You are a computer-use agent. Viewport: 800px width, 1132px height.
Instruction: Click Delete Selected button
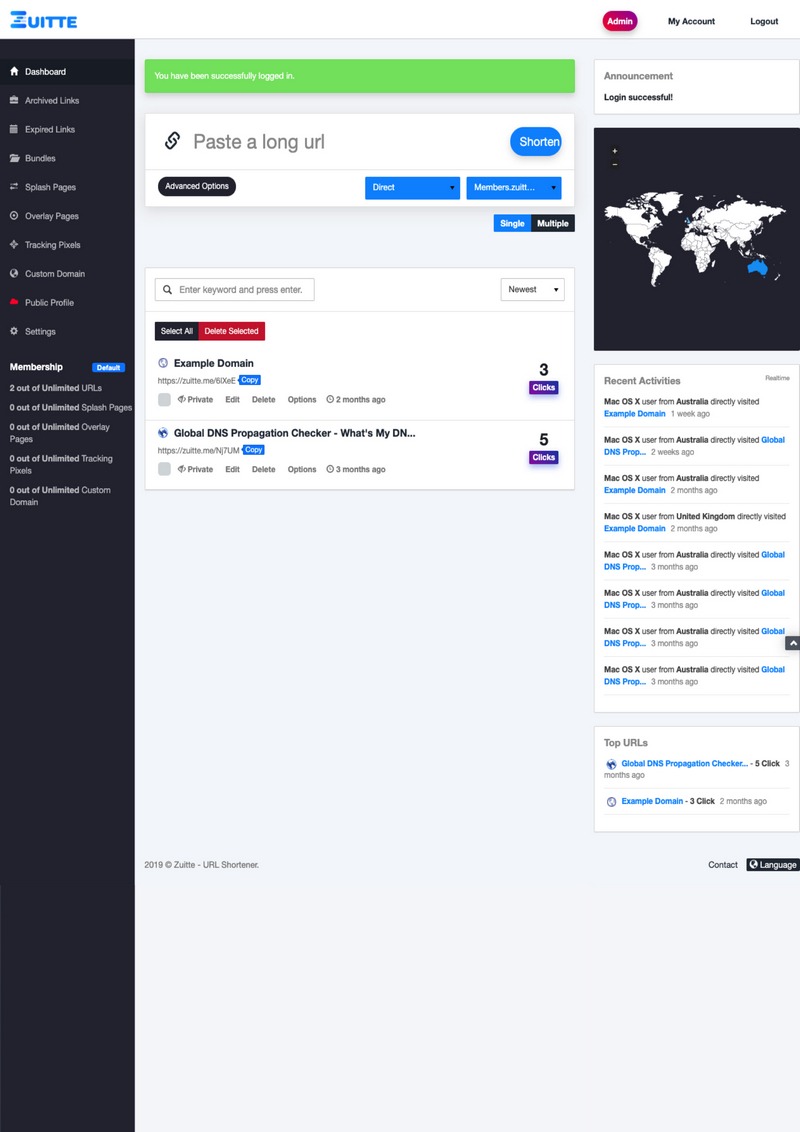point(231,331)
